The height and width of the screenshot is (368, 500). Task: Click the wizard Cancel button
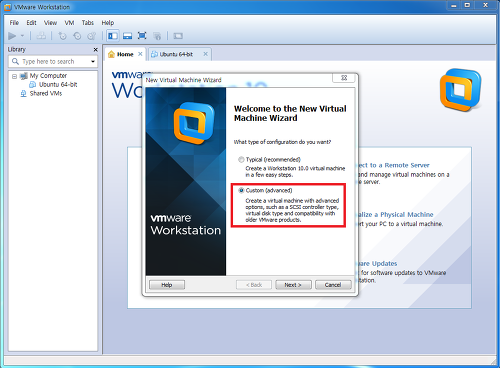coord(333,285)
